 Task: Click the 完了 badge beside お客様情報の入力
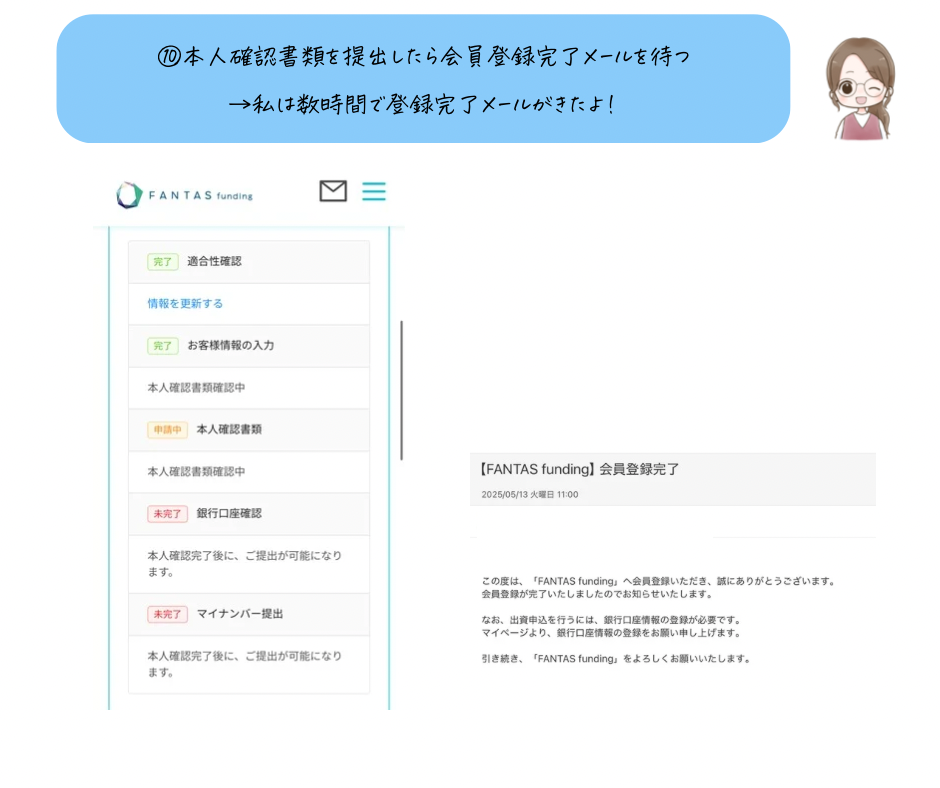click(162, 346)
